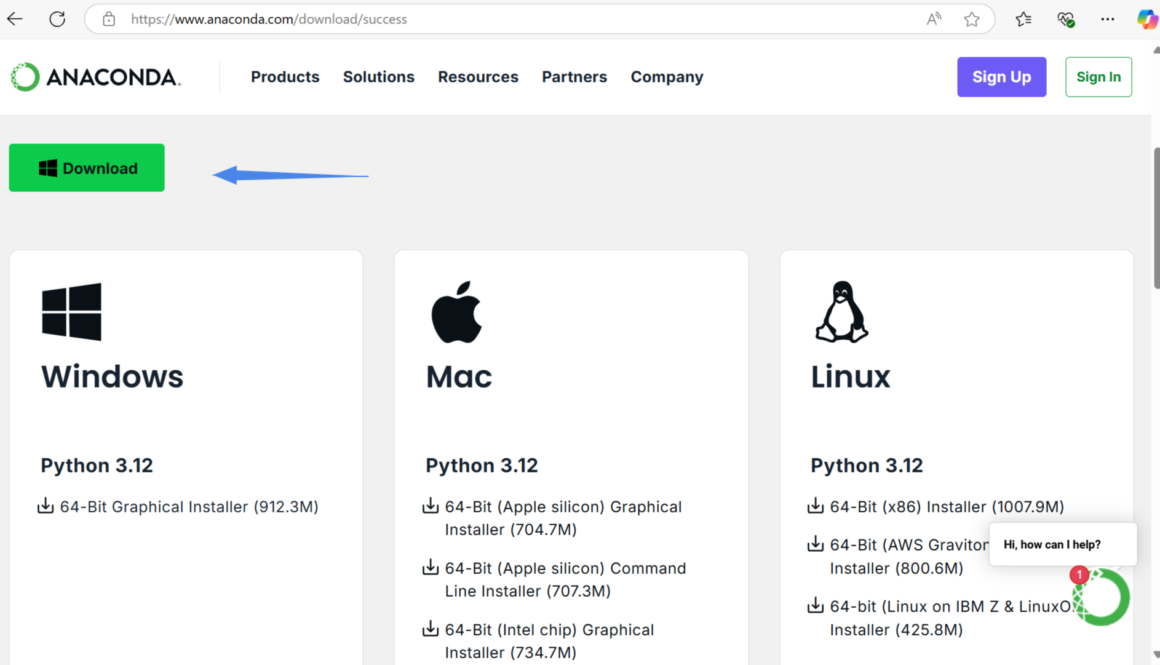1160x665 pixels.
Task: Click the URL address bar field
Action: pyautogui.click(x=500, y=19)
